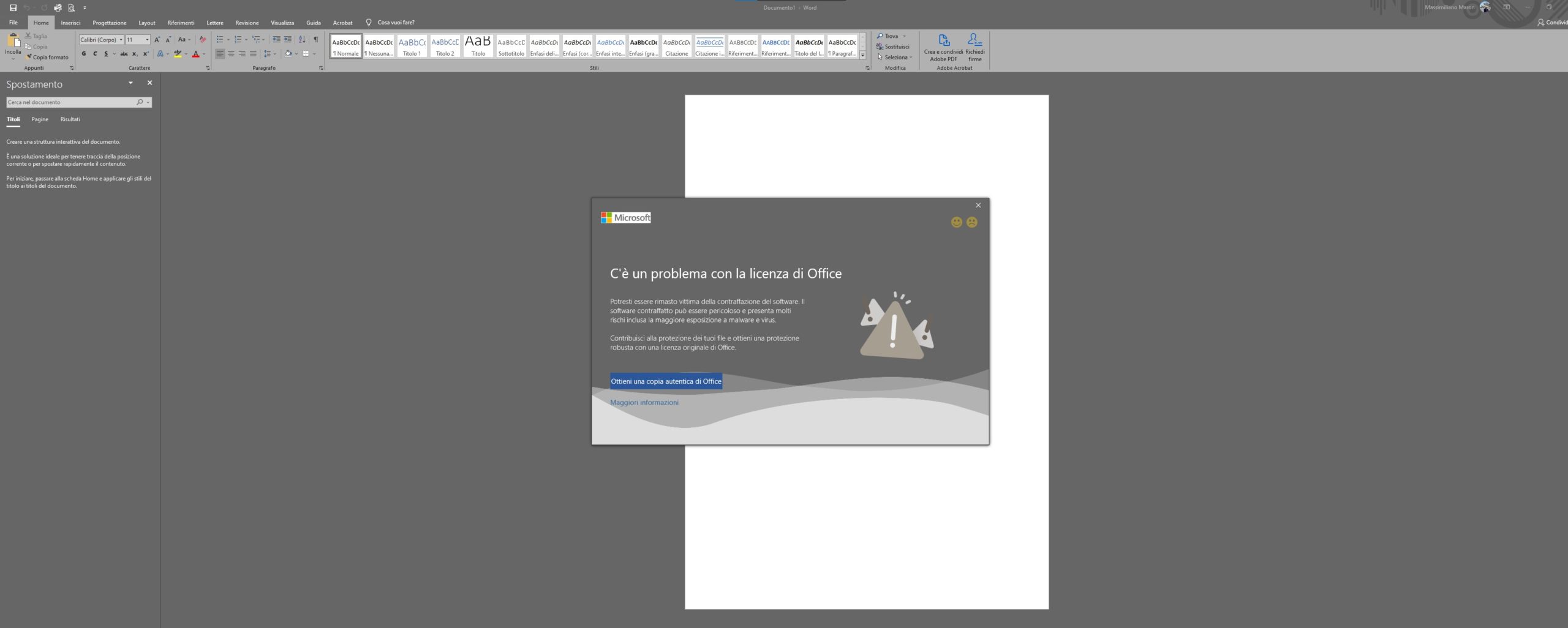Open print preview from the quick access toolbar
Image resolution: width=1568 pixels, height=628 pixels.
tap(71, 8)
